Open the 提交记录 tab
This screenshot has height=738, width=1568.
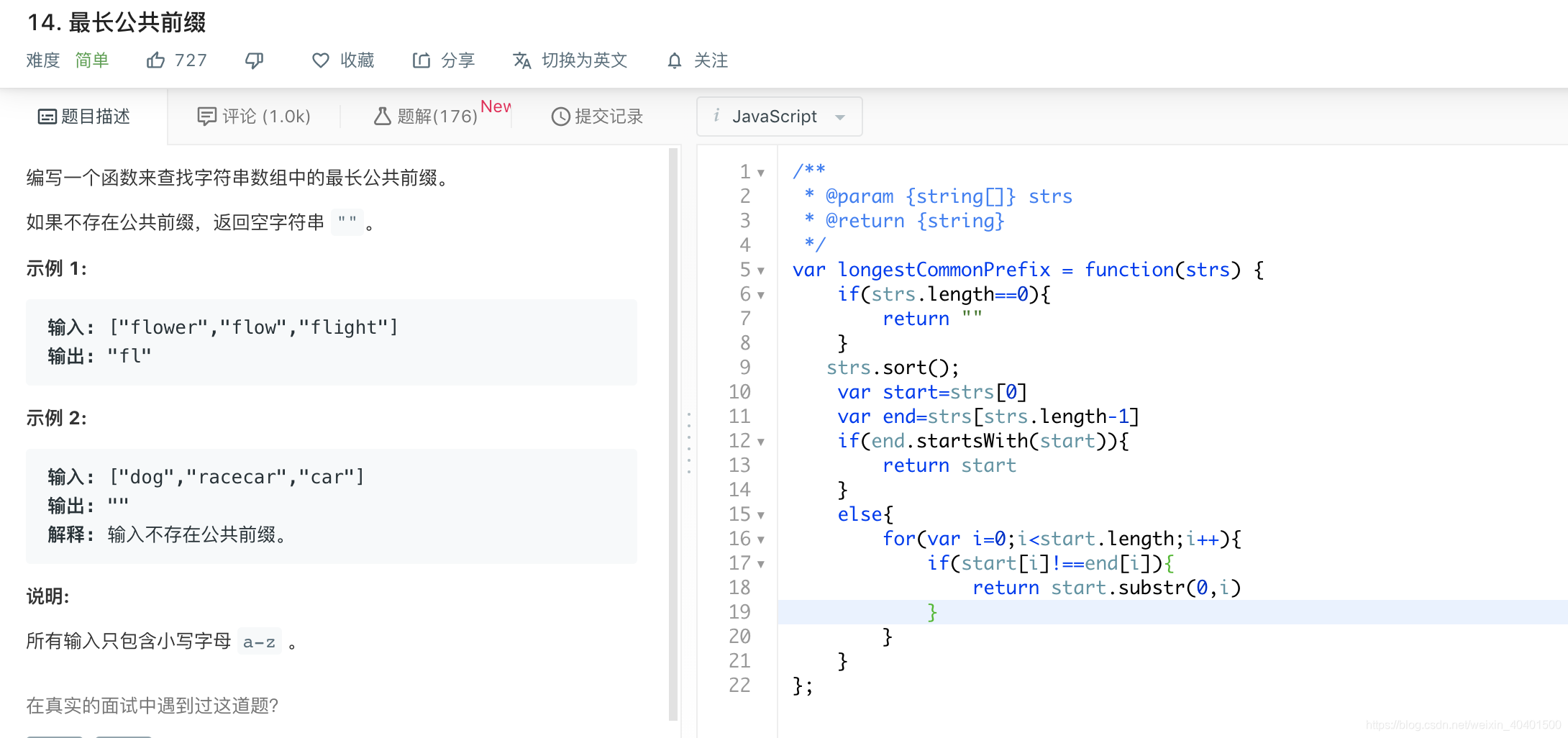tap(597, 117)
